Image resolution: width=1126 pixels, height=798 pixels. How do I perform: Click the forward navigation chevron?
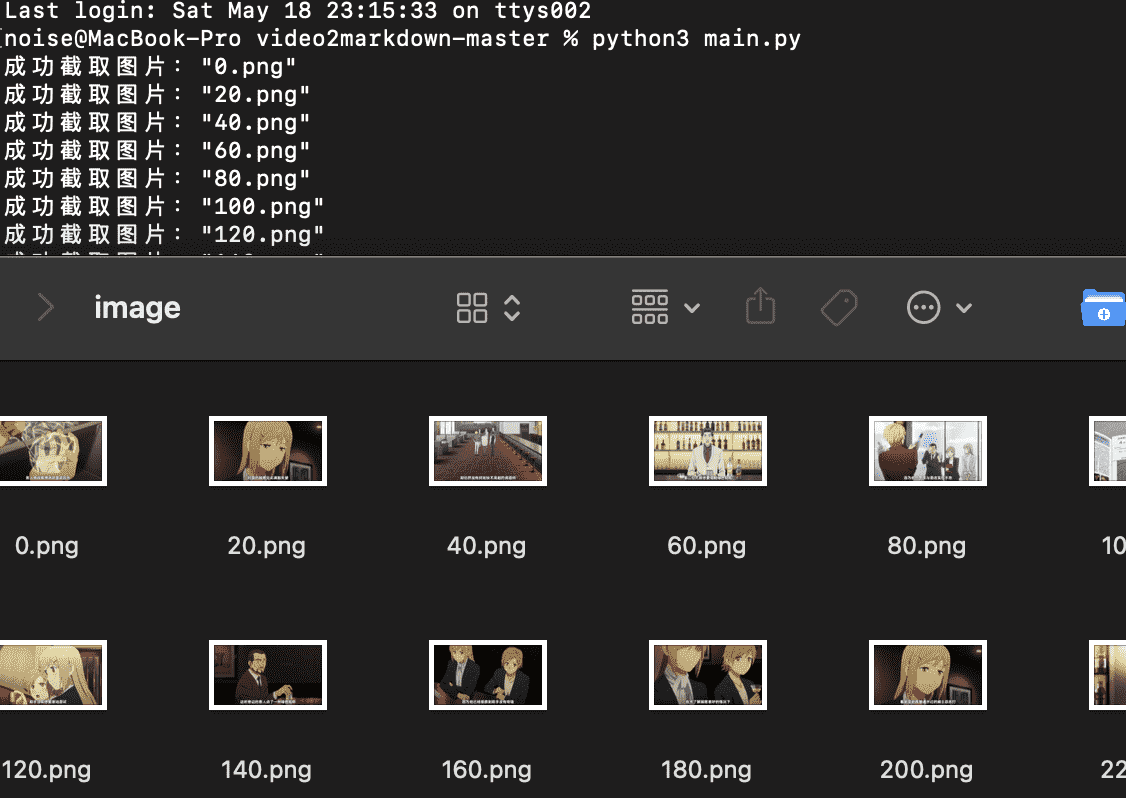45,307
